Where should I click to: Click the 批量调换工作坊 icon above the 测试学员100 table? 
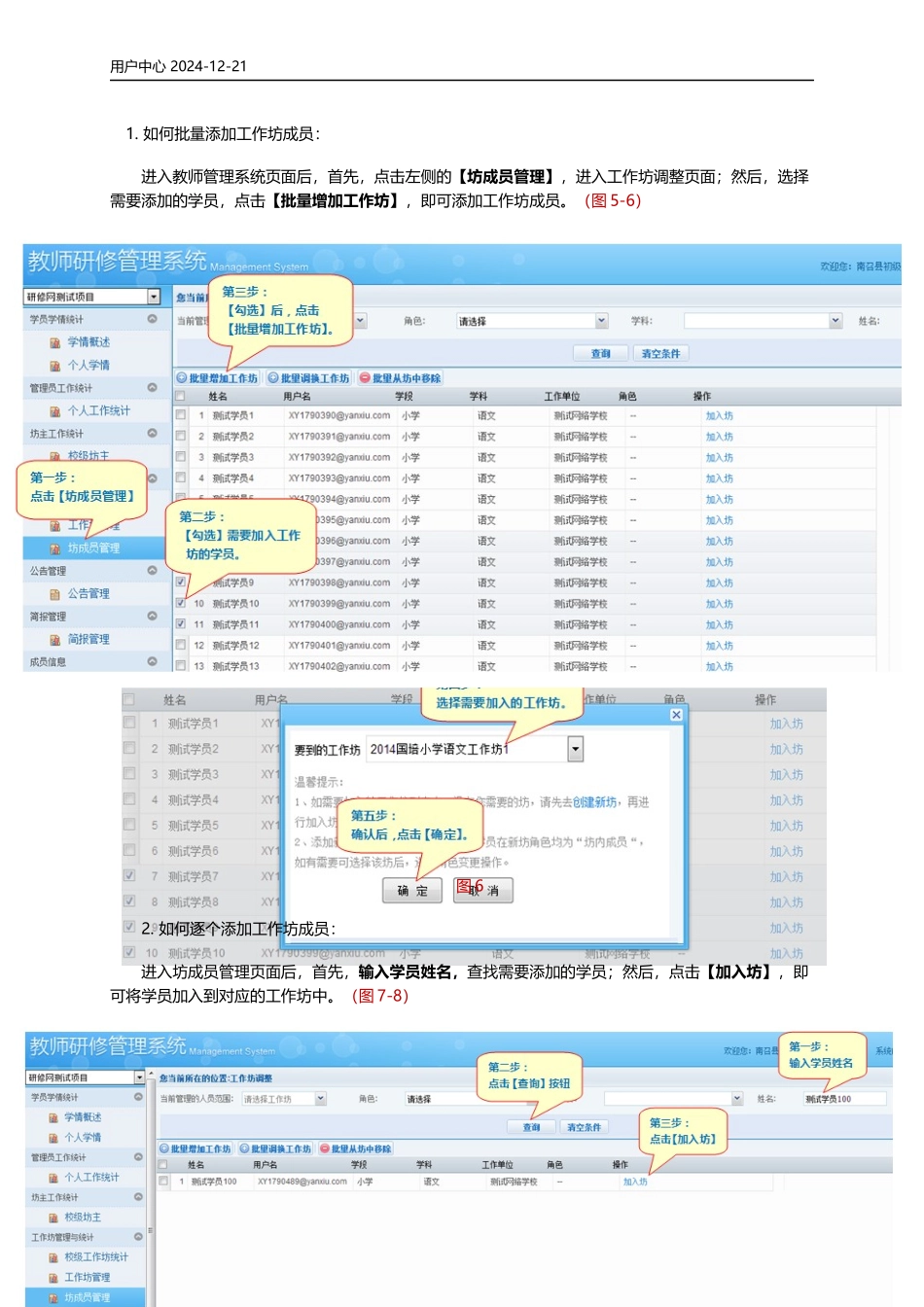tap(245, 1149)
